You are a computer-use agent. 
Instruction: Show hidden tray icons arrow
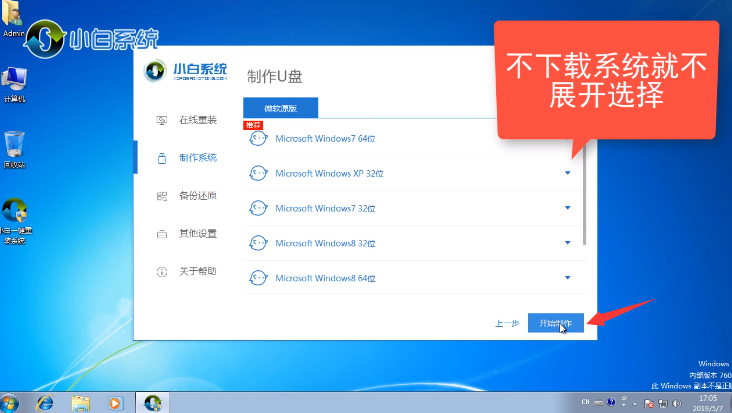pos(634,404)
